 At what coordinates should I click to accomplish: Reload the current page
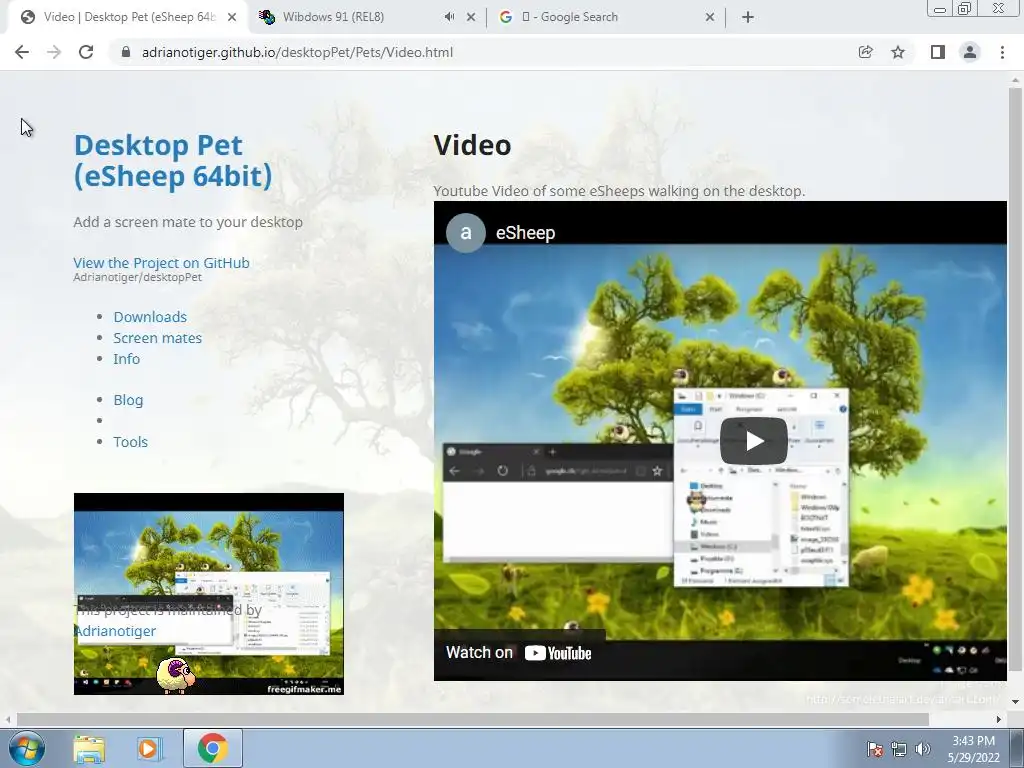[x=86, y=52]
